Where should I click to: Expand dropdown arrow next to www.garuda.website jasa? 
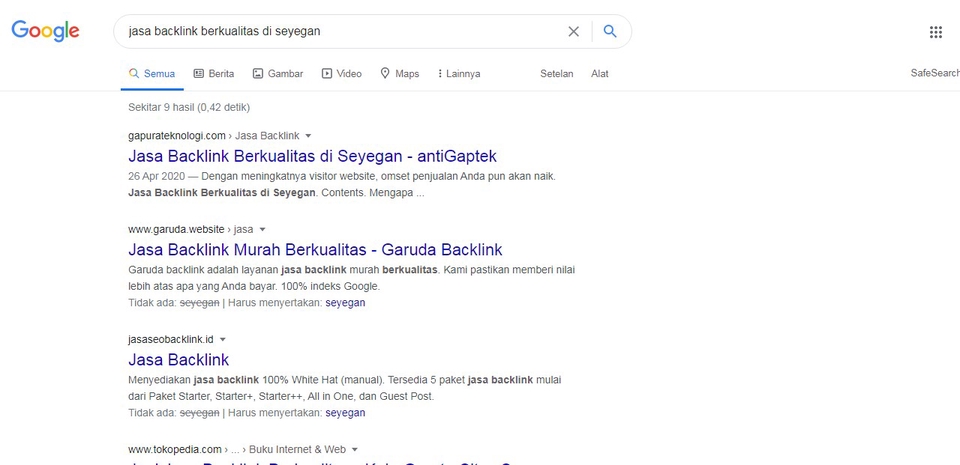pos(262,229)
